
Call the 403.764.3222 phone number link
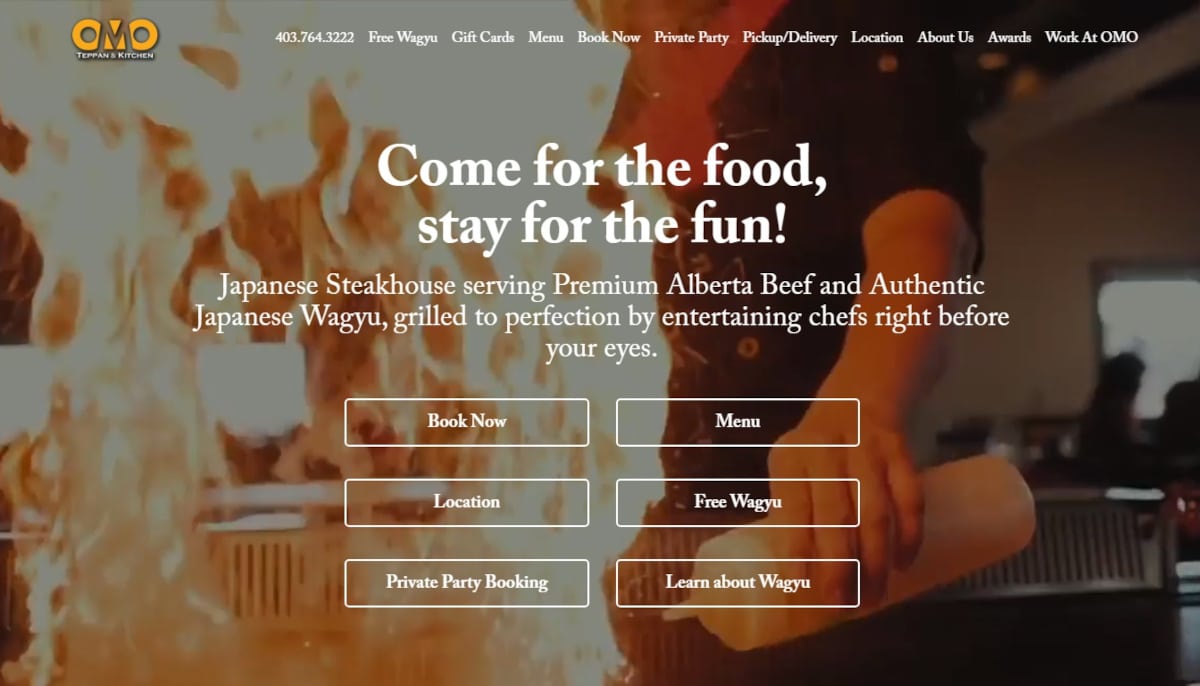pyautogui.click(x=315, y=37)
